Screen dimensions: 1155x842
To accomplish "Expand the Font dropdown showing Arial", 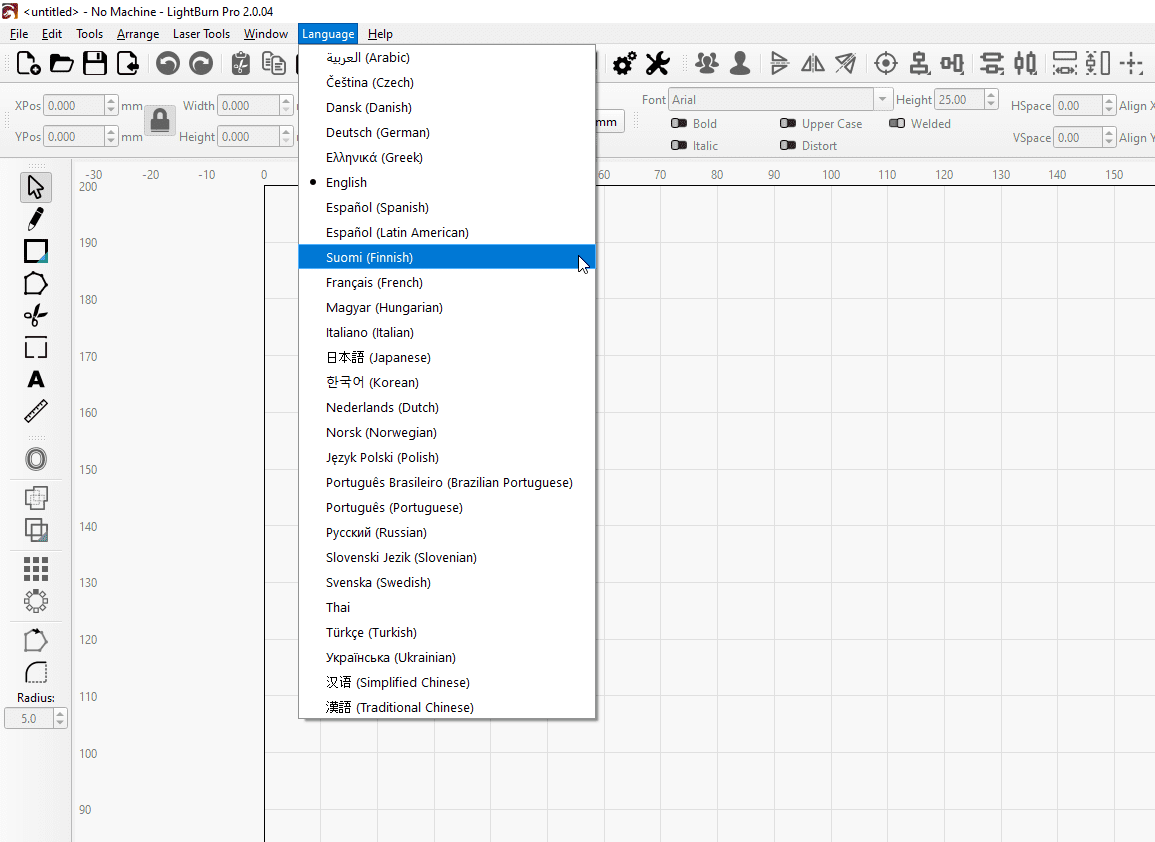I will (882, 99).
